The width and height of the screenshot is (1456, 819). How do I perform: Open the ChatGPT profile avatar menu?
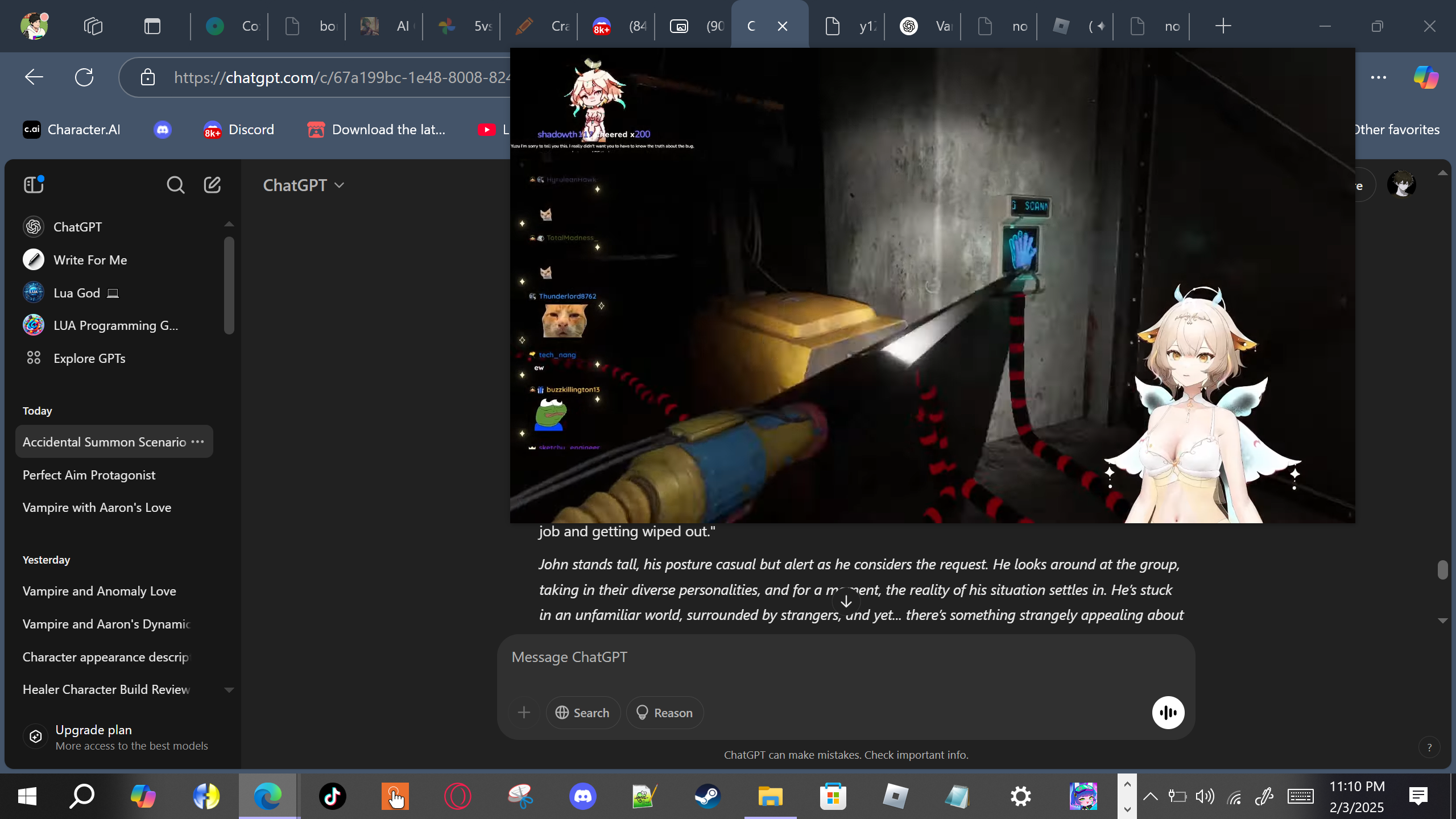coord(1401,185)
